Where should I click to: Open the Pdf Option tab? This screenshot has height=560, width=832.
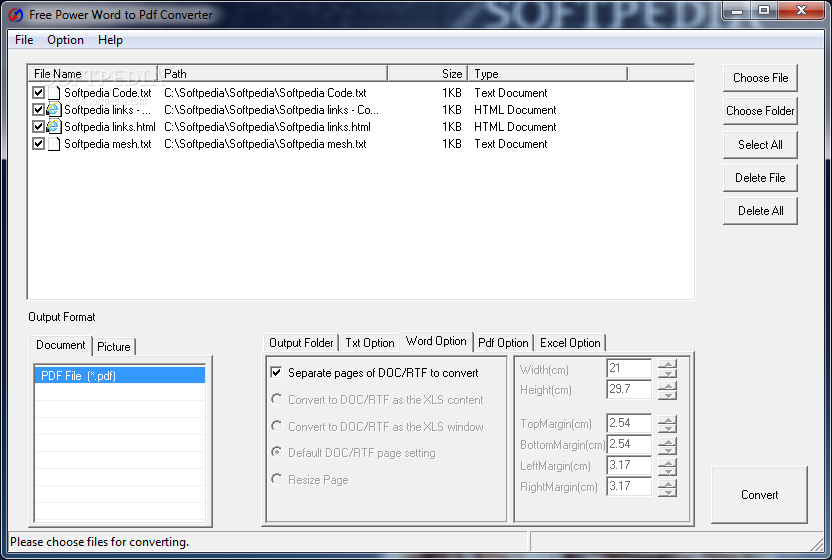[503, 343]
